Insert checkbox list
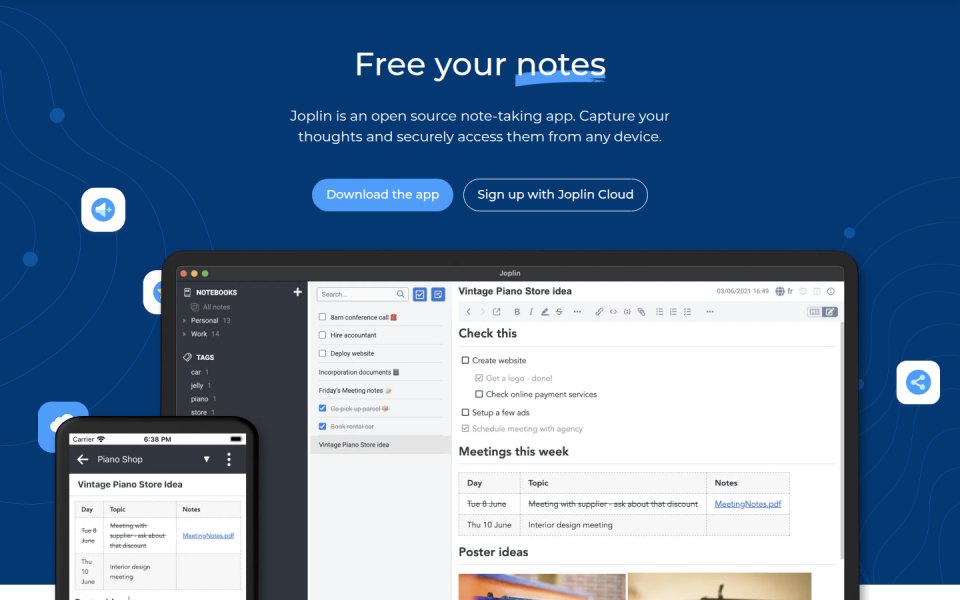The height and width of the screenshot is (600, 960). 688,312
